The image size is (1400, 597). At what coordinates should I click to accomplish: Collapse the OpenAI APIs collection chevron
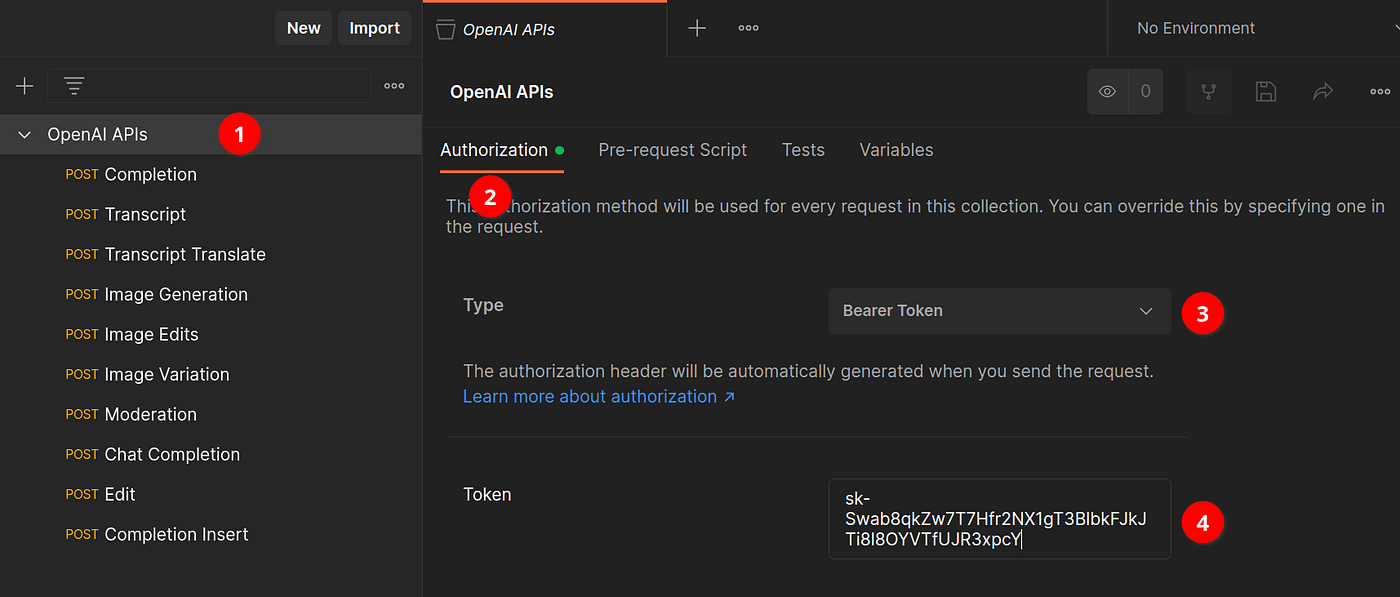22,133
